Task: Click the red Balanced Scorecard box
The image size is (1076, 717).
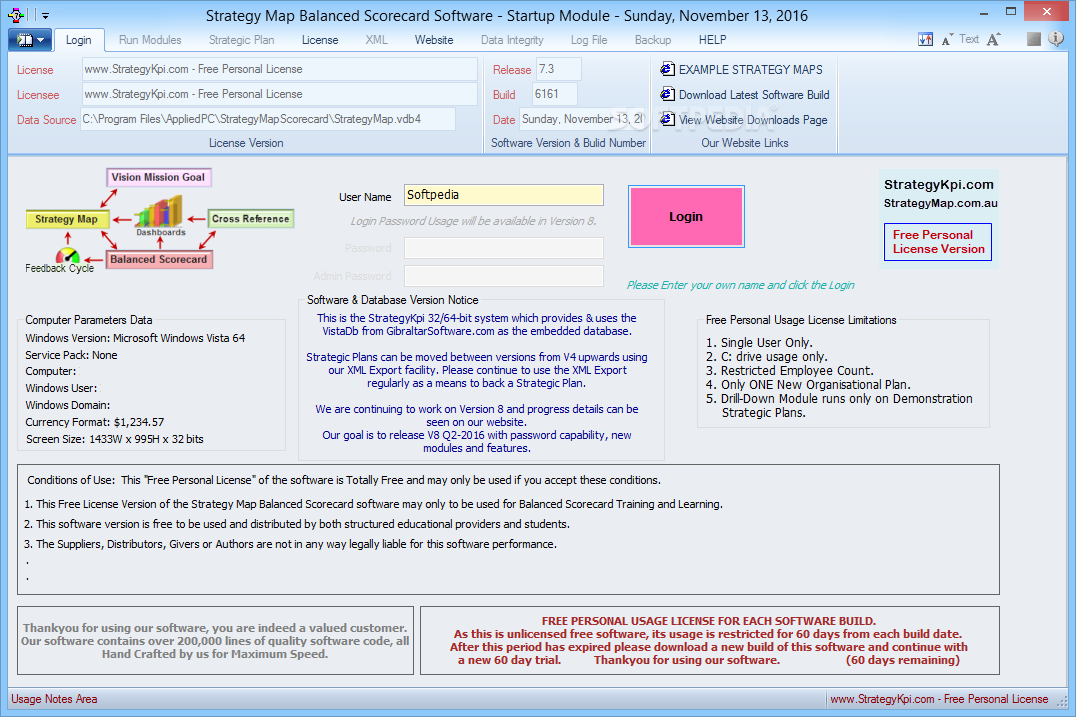Action: pyautogui.click(x=159, y=259)
